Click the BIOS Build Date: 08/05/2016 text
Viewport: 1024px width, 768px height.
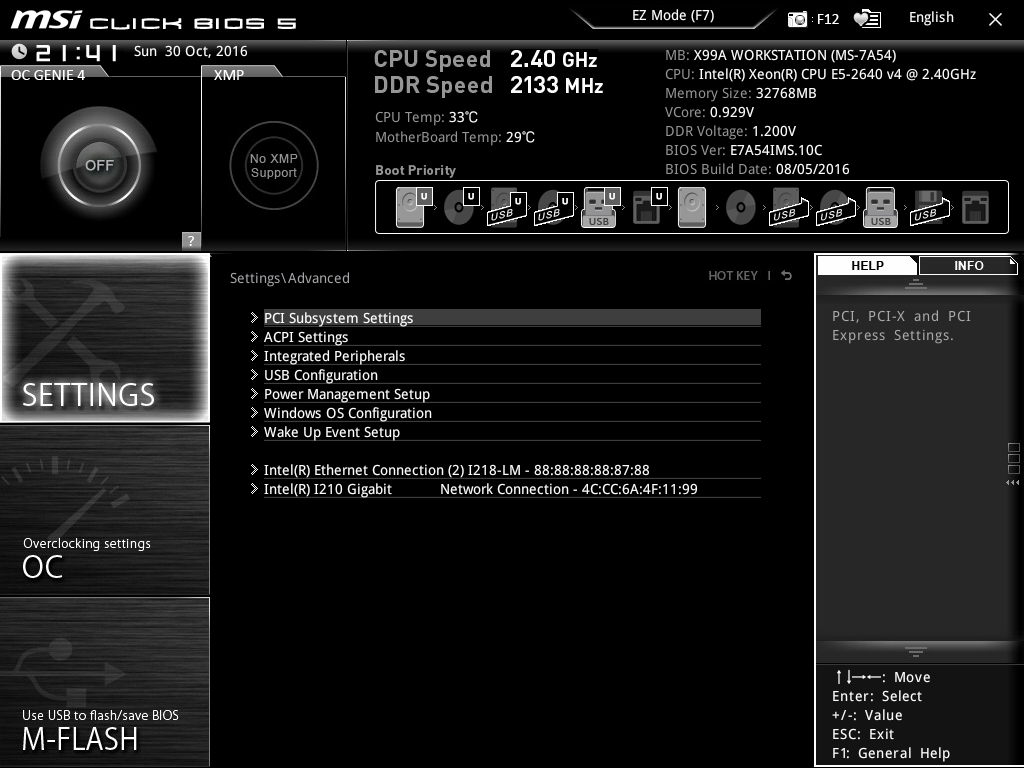pos(757,169)
